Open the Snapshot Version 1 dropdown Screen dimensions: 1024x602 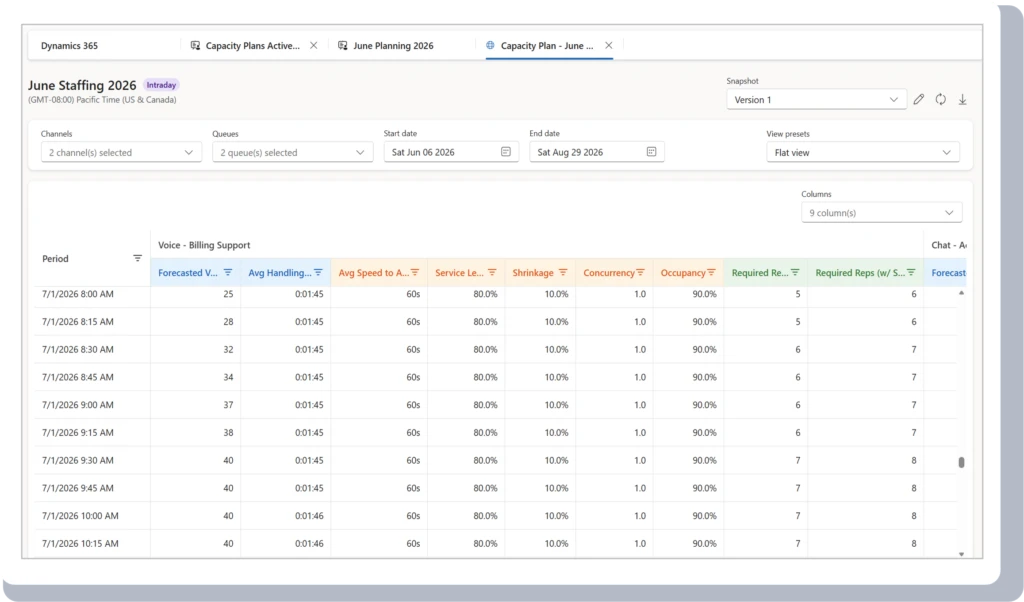tap(816, 99)
